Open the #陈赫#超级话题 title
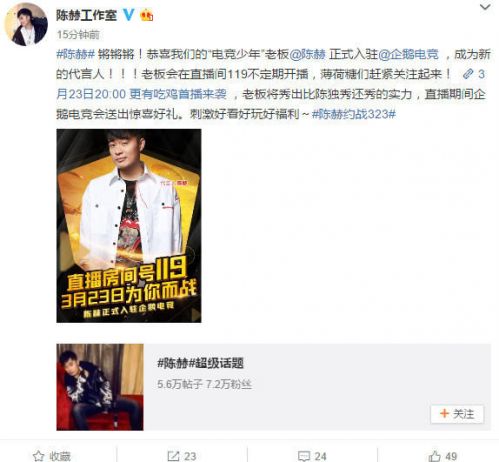The image size is (499, 462). (x=200, y=363)
